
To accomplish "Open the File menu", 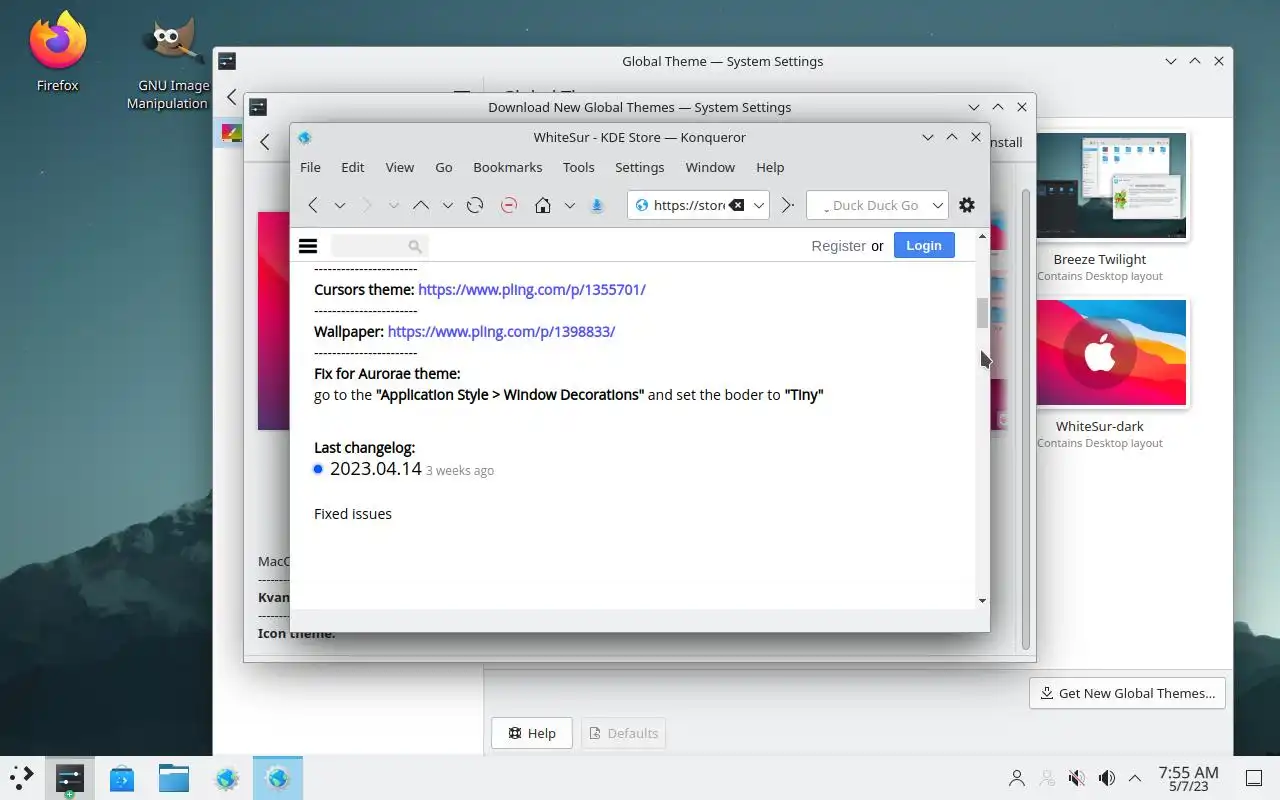I will [310, 167].
